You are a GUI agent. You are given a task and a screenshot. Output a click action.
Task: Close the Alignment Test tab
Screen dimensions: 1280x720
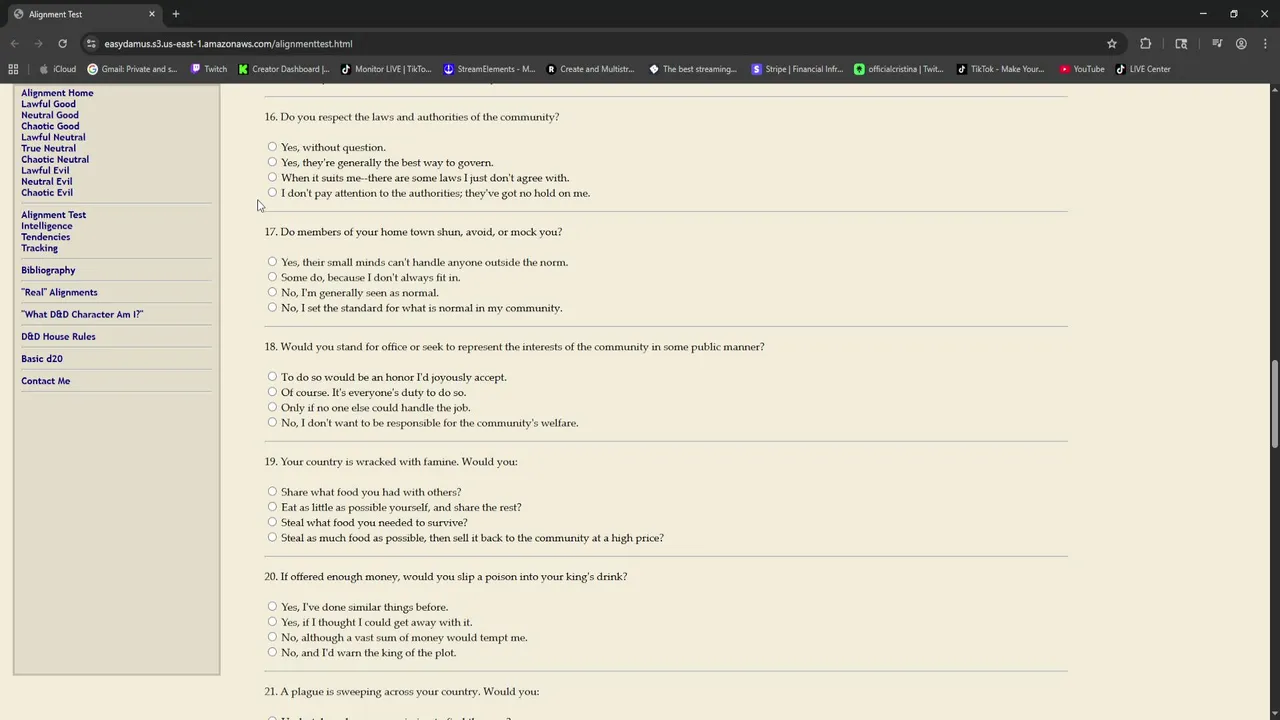[152, 14]
